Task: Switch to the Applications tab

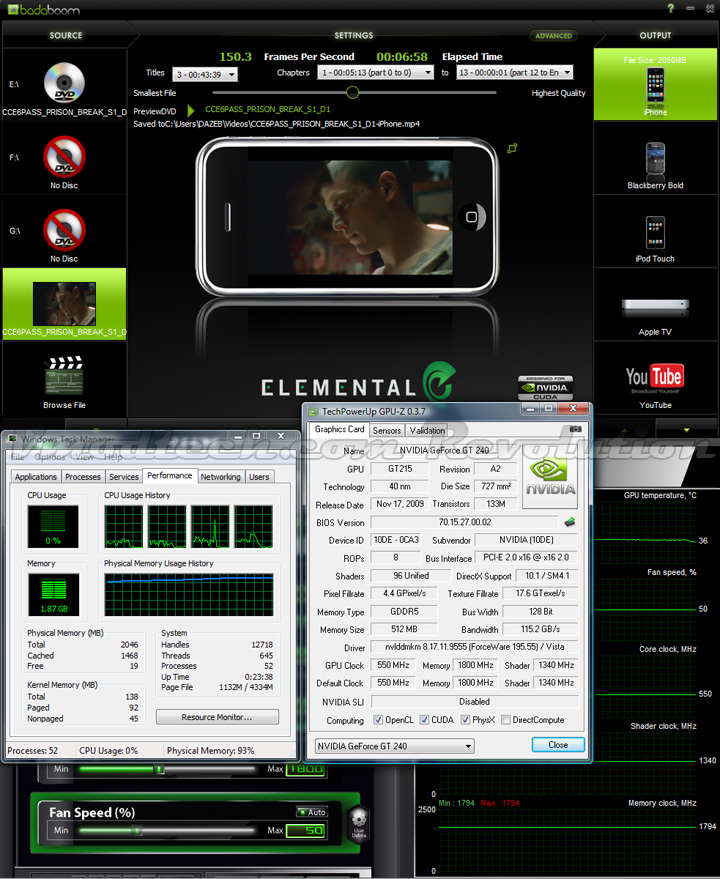Action: (x=36, y=476)
